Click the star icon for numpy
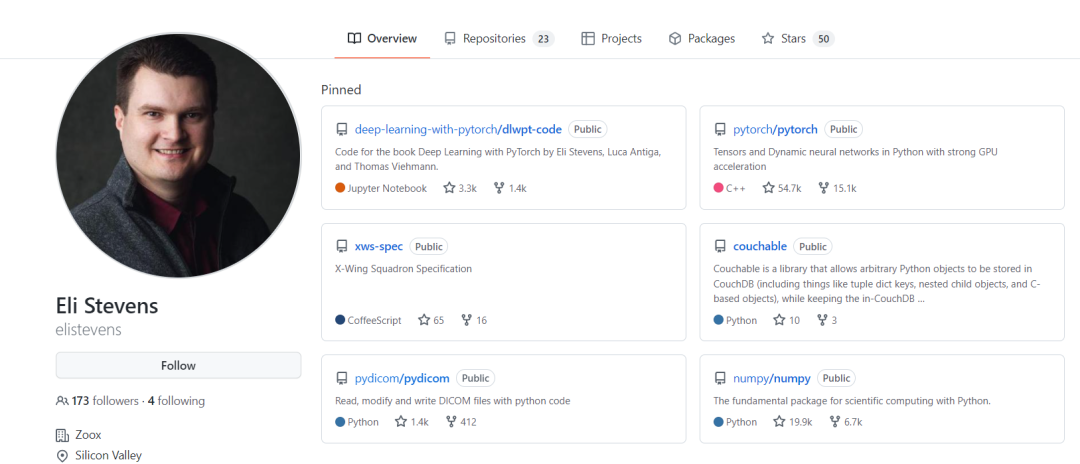Viewport: 1080px width, 464px height. point(780,422)
